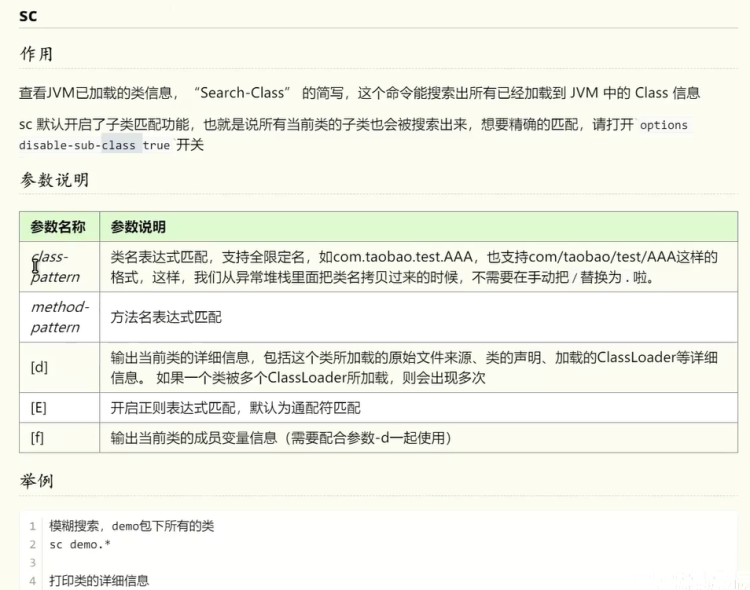Click the "Search-Class" quoted text

242,92
